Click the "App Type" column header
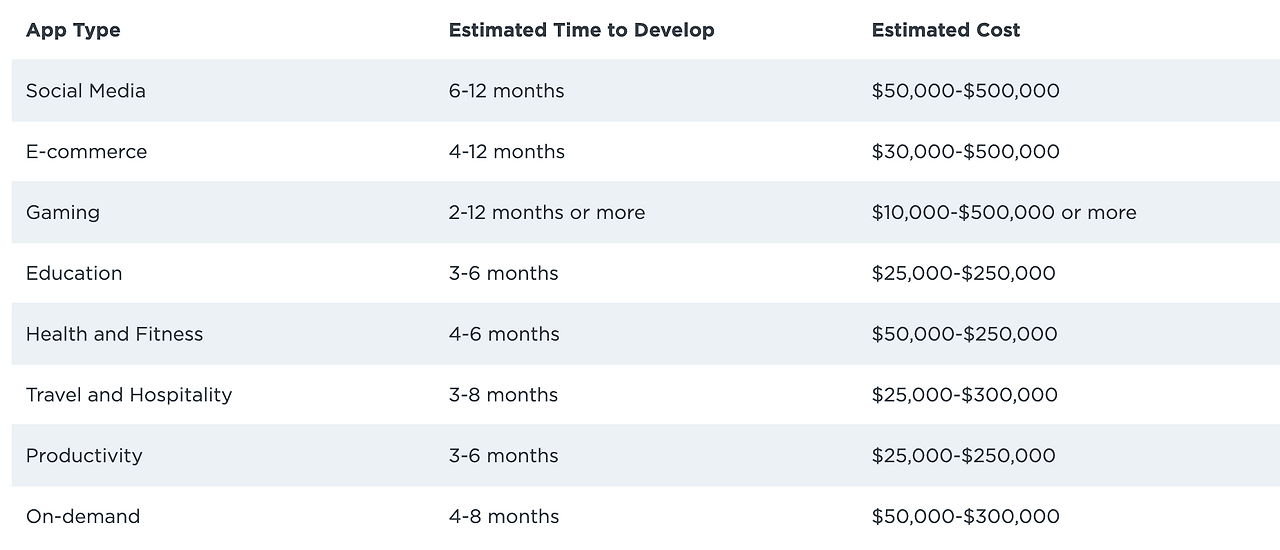 pos(73,30)
